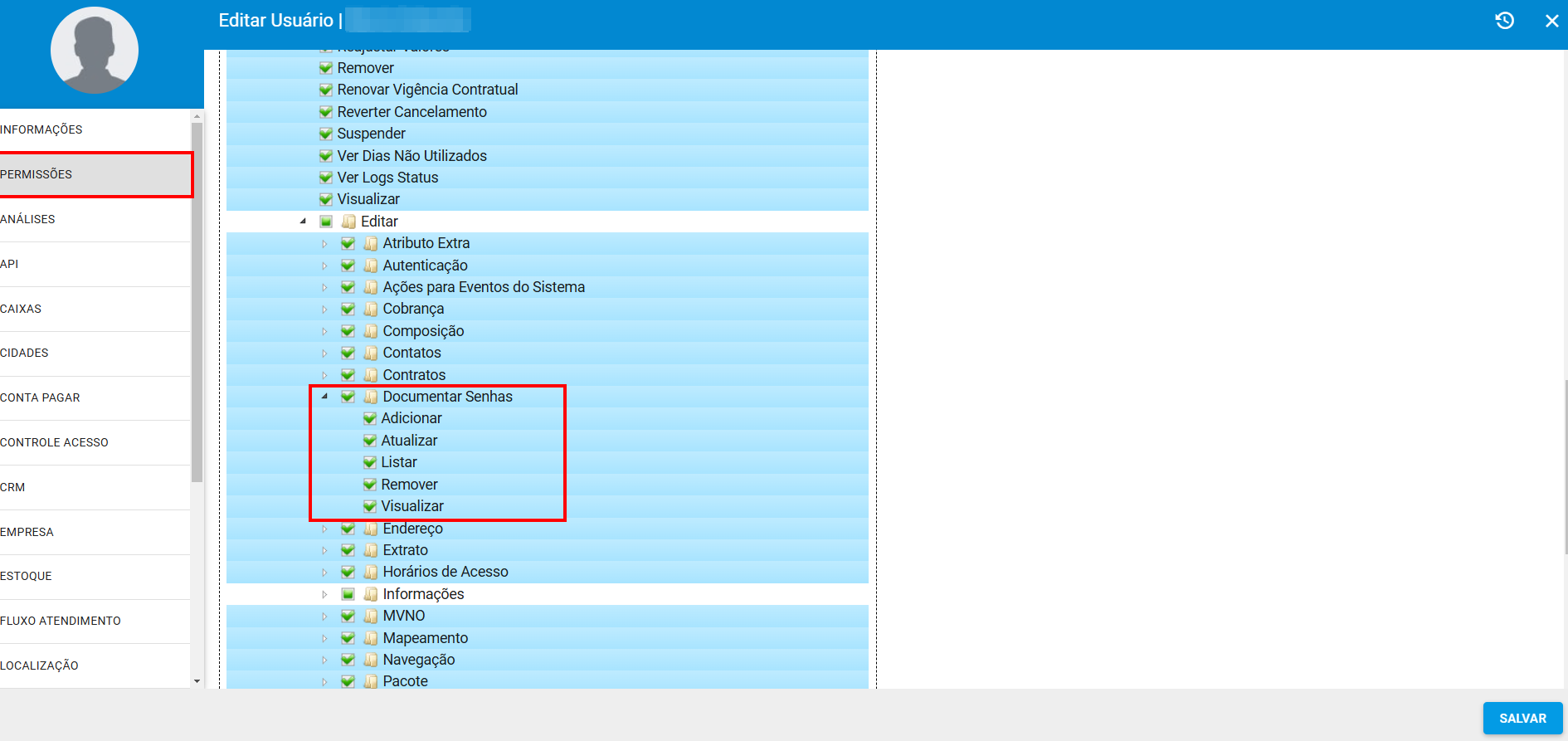This screenshot has width=1568, height=741.
Task: Expand the Horários de Acesso node
Action: [325, 572]
